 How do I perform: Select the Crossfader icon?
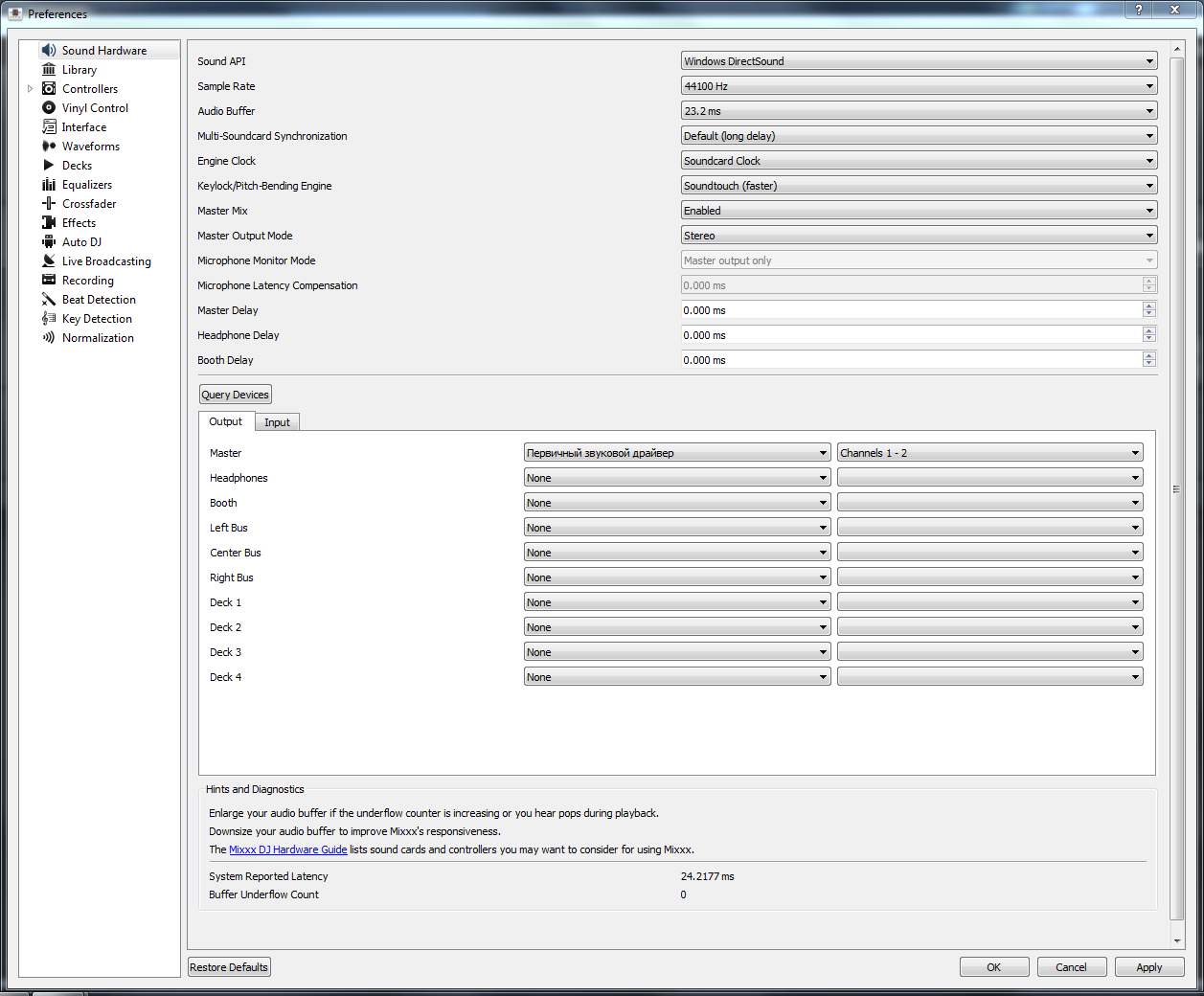49,204
